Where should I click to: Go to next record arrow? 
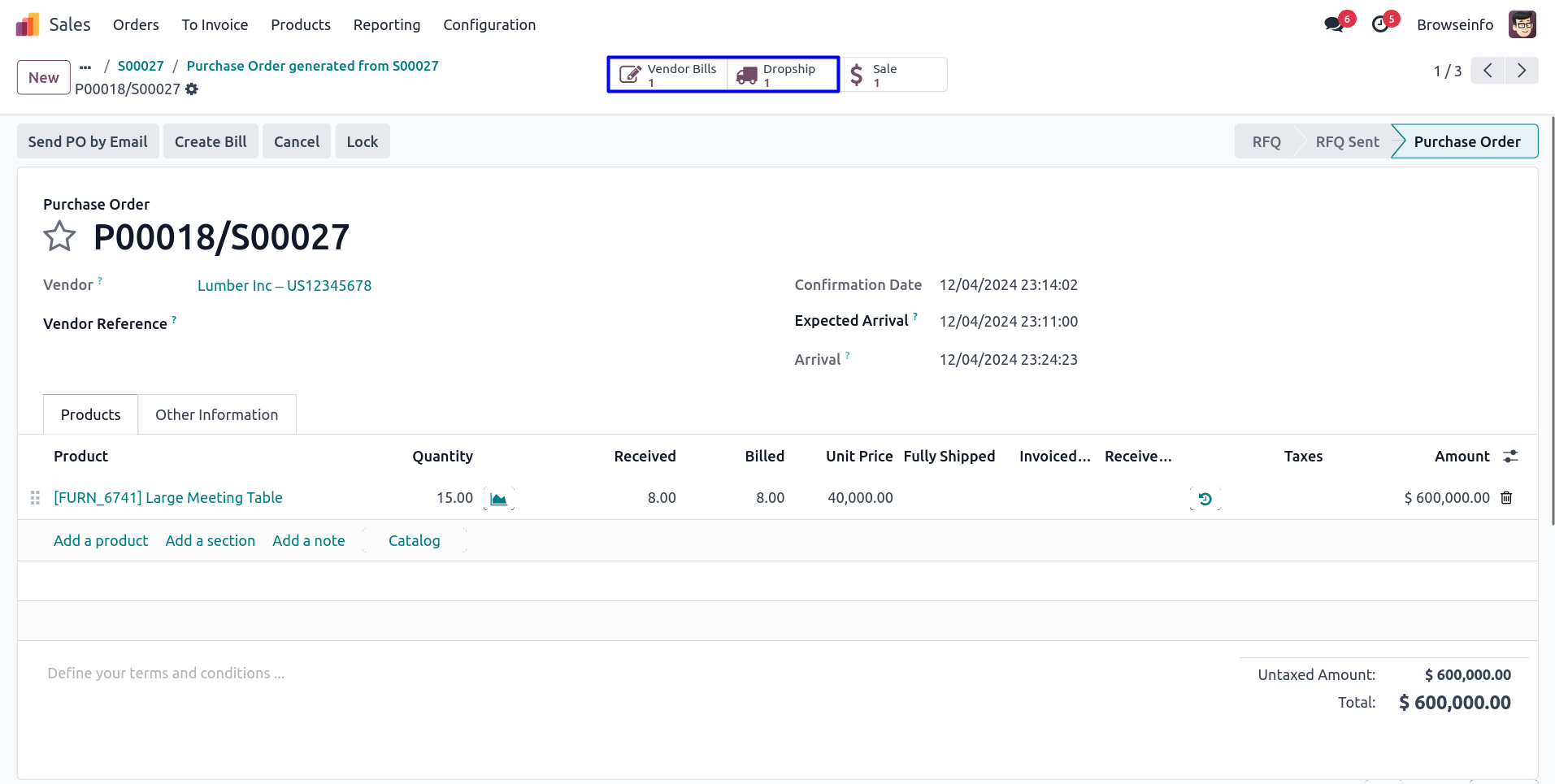click(x=1521, y=71)
